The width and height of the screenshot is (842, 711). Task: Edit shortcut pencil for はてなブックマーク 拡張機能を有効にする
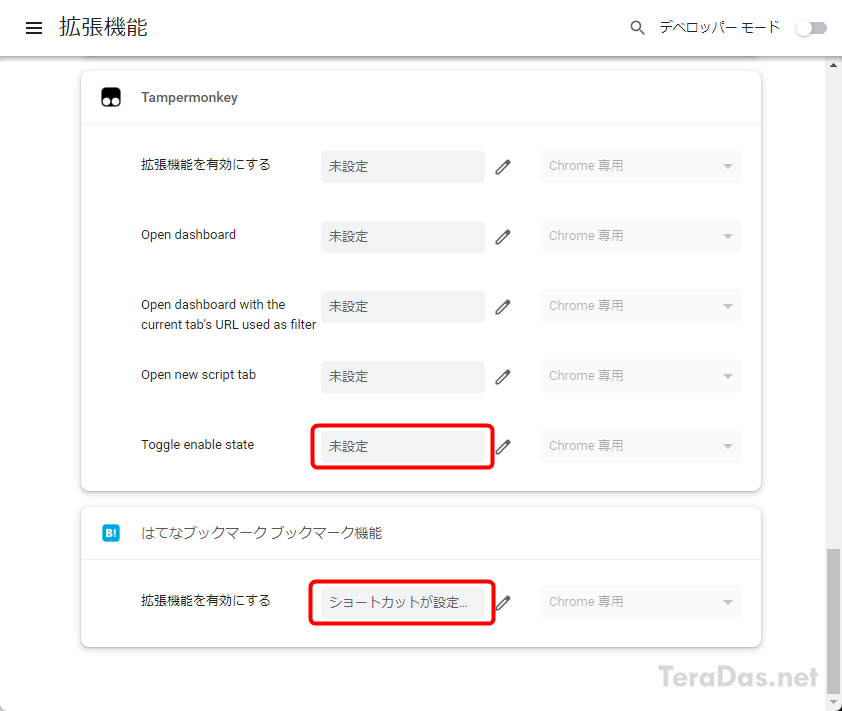point(503,603)
